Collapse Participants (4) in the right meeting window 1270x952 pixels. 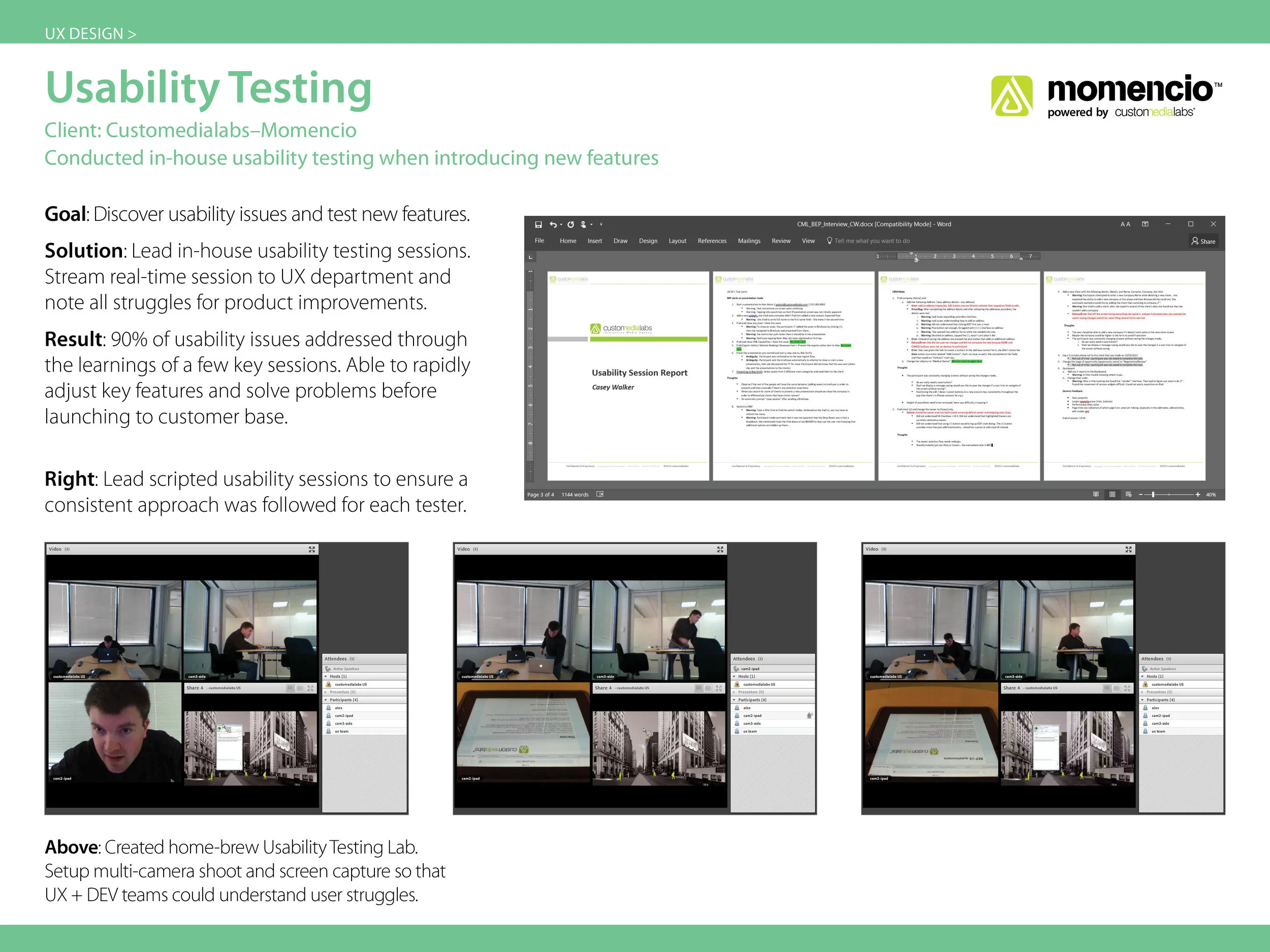pyautogui.click(x=1142, y=700)
